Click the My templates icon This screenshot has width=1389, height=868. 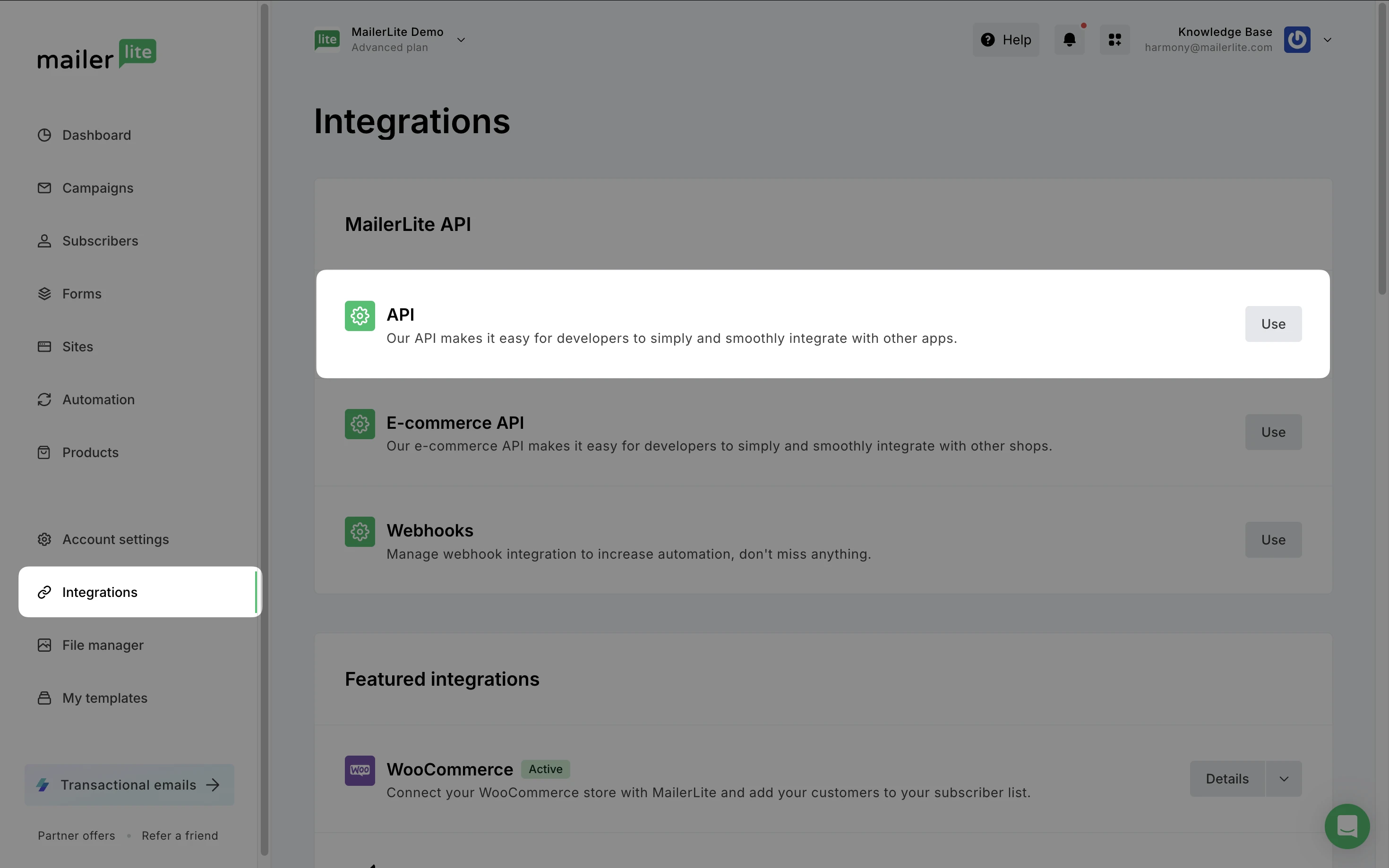click(44, 698)
